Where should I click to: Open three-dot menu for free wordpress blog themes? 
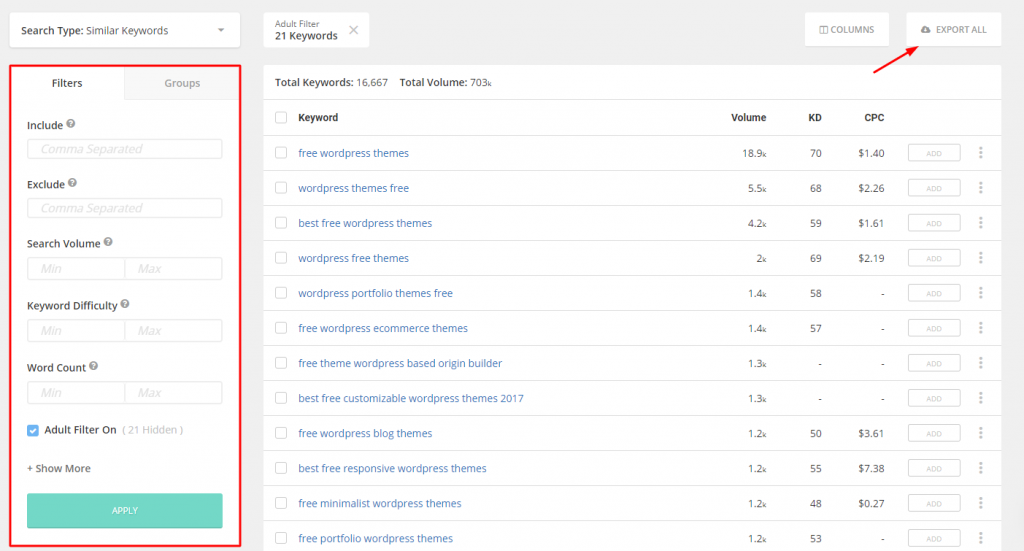pos(980,433)
